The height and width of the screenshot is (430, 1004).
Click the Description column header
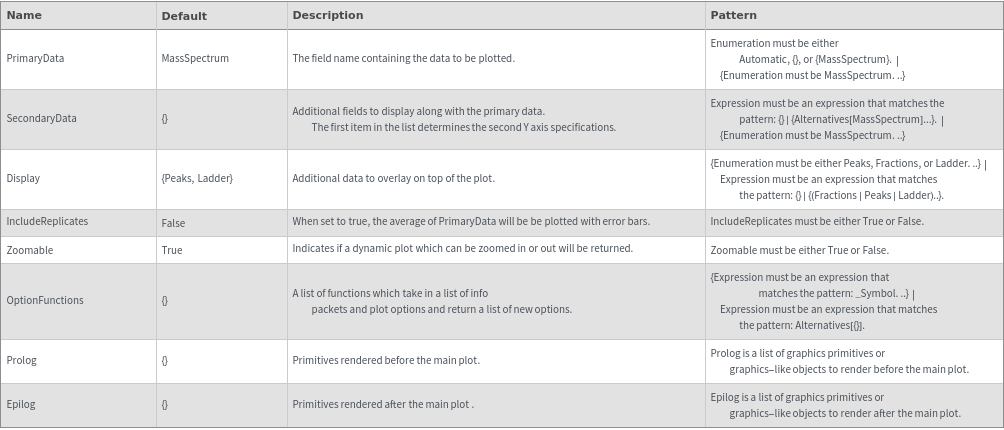(327, 16)
